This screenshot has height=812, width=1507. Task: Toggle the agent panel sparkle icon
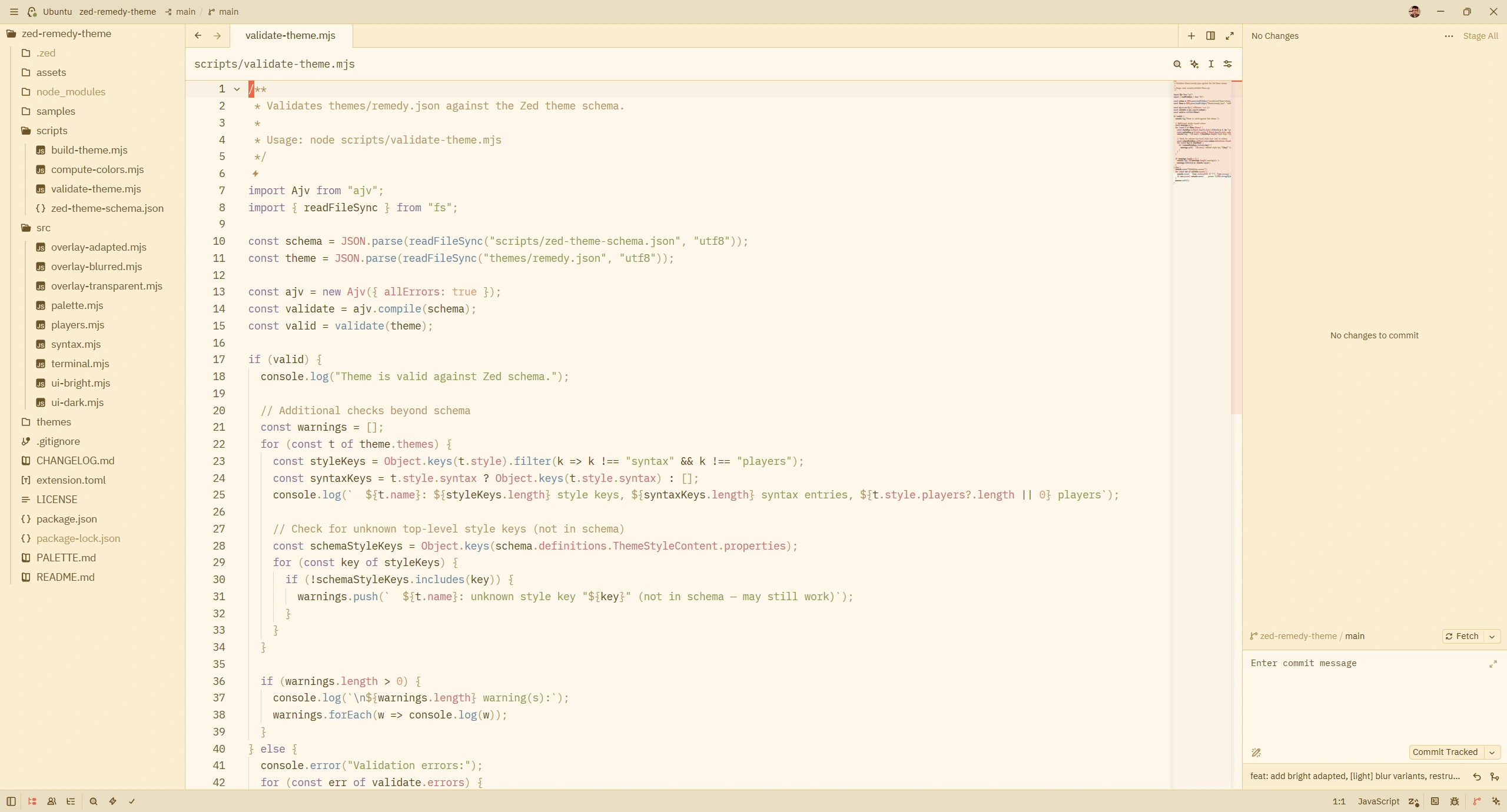(x=1496, y=801)
